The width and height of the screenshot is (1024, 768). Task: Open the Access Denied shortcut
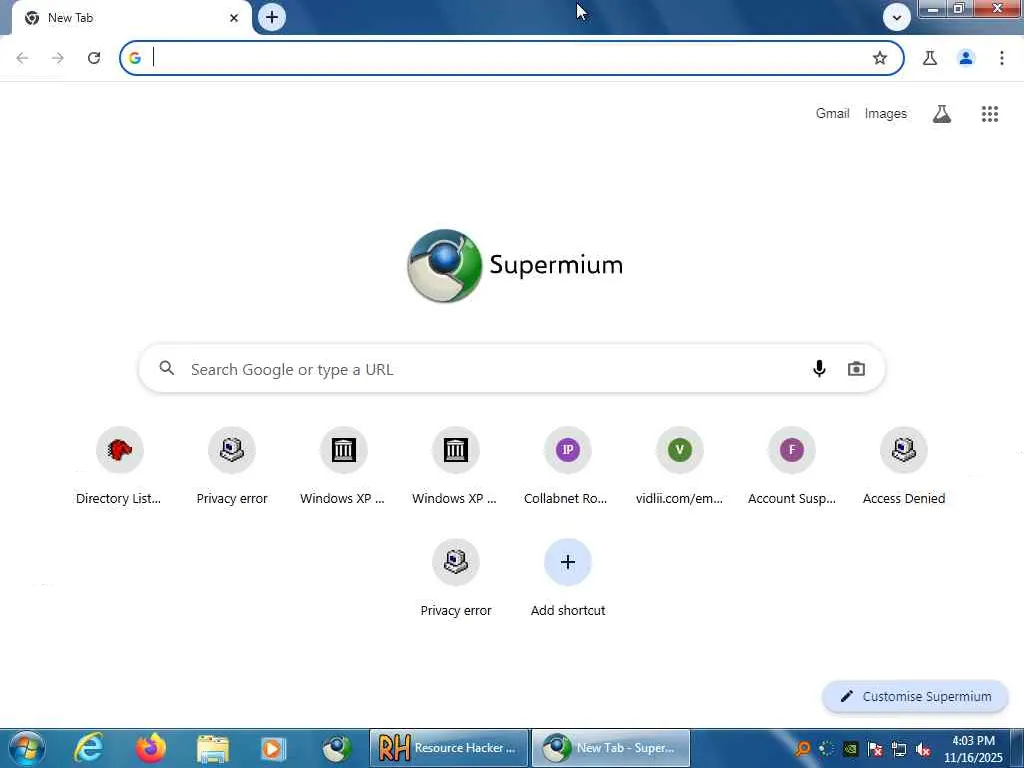[904, 466]
